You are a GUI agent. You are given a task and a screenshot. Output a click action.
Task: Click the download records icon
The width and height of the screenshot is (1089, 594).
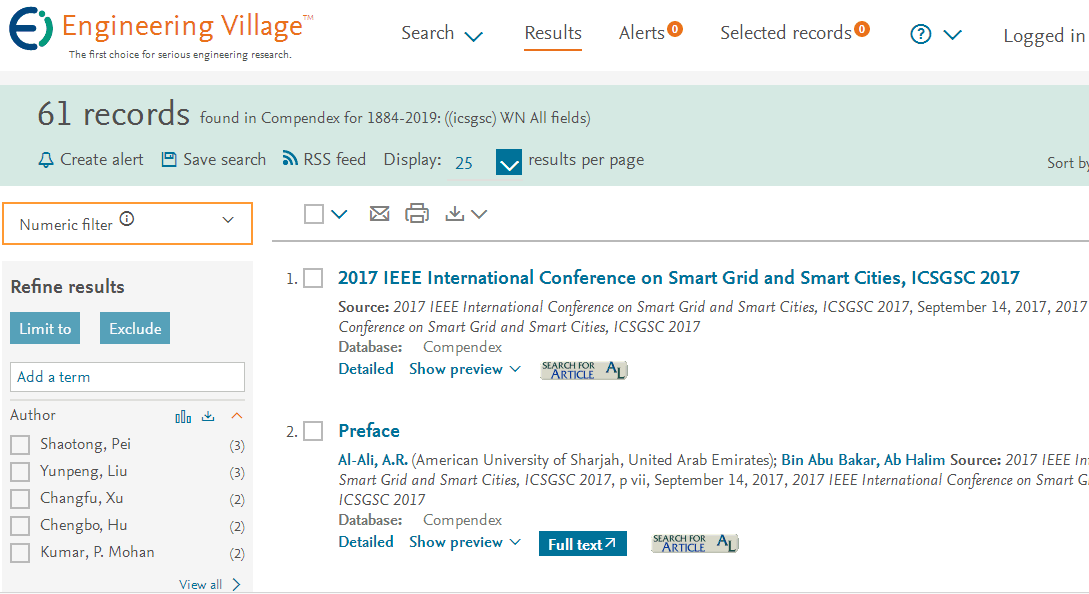click(x=455, y=213)
